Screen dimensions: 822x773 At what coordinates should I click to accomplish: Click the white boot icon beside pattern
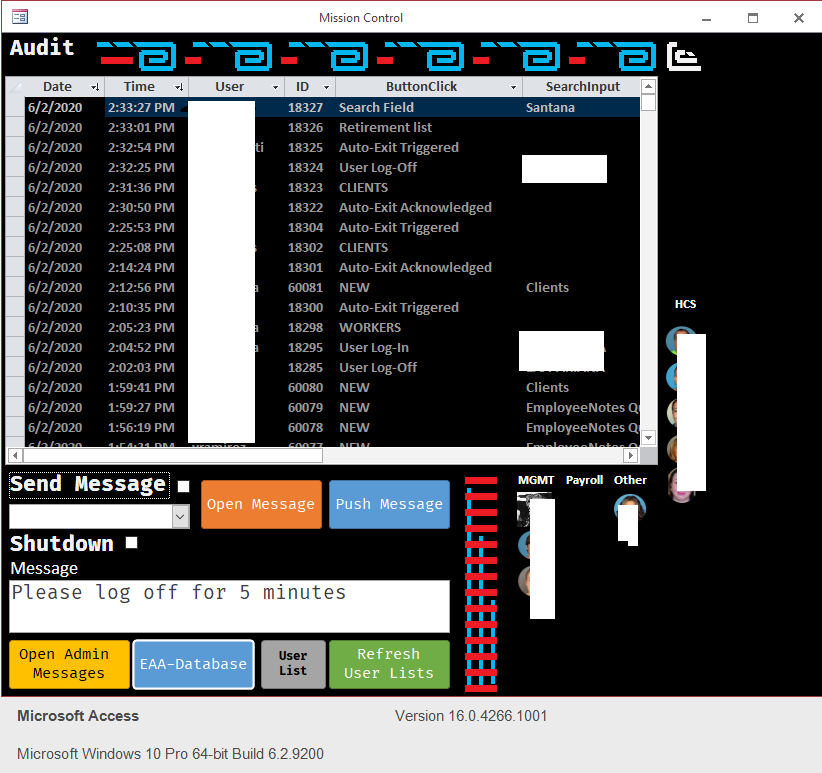click(684, 57)
